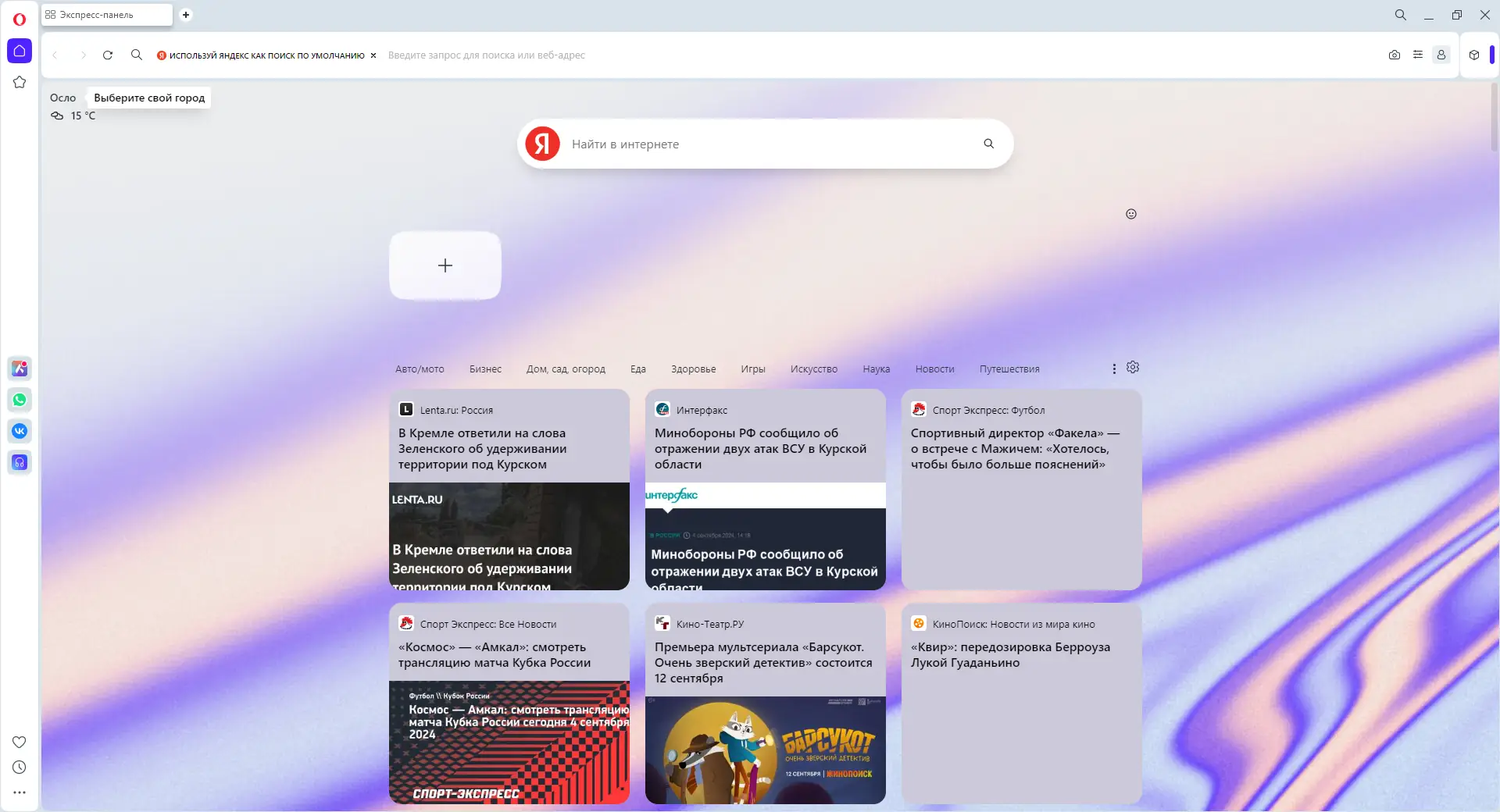
Task: Open profile account icon
Action: pos(1441,55)
